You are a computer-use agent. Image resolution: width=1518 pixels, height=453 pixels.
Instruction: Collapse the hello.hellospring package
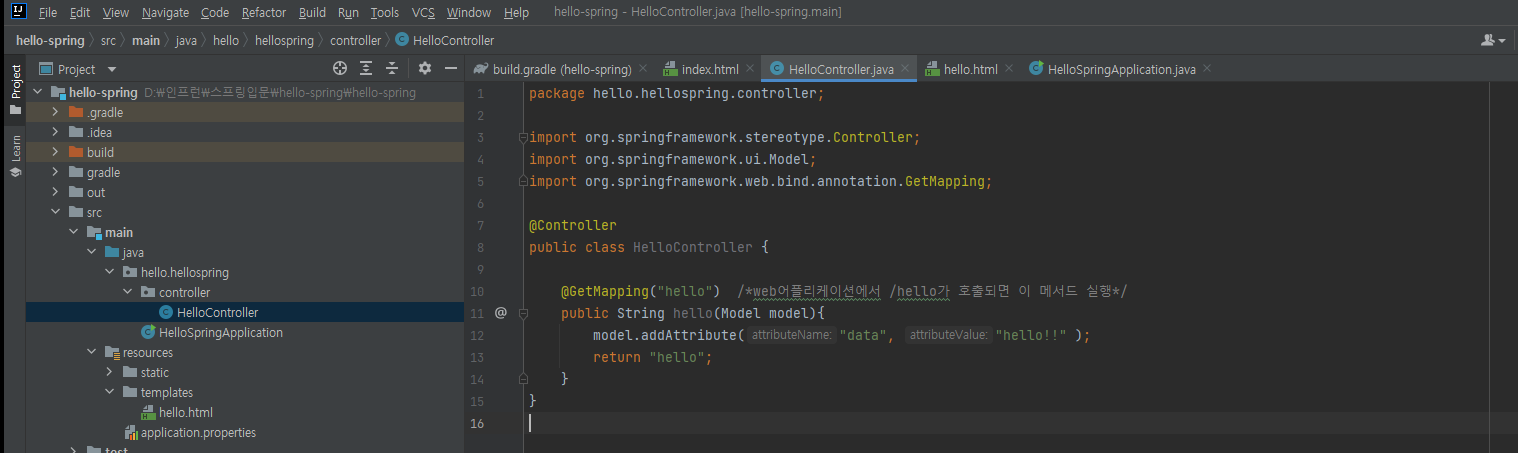pos(110,272)
